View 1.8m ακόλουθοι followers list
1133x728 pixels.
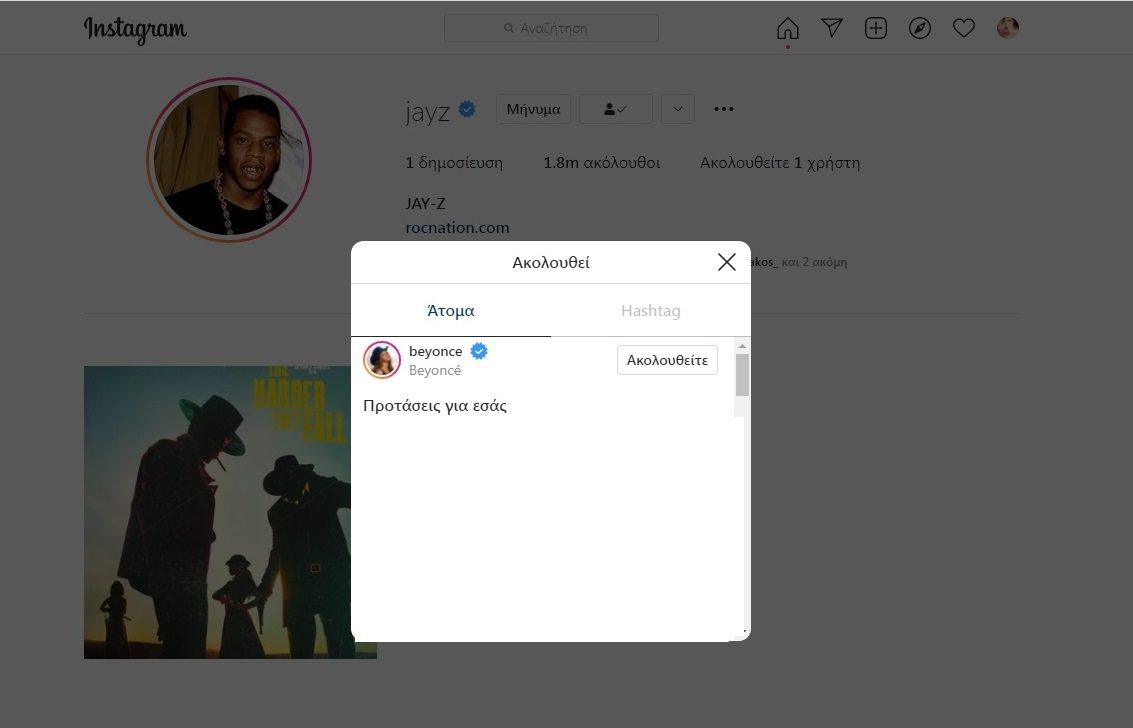(x=601, y=162)
